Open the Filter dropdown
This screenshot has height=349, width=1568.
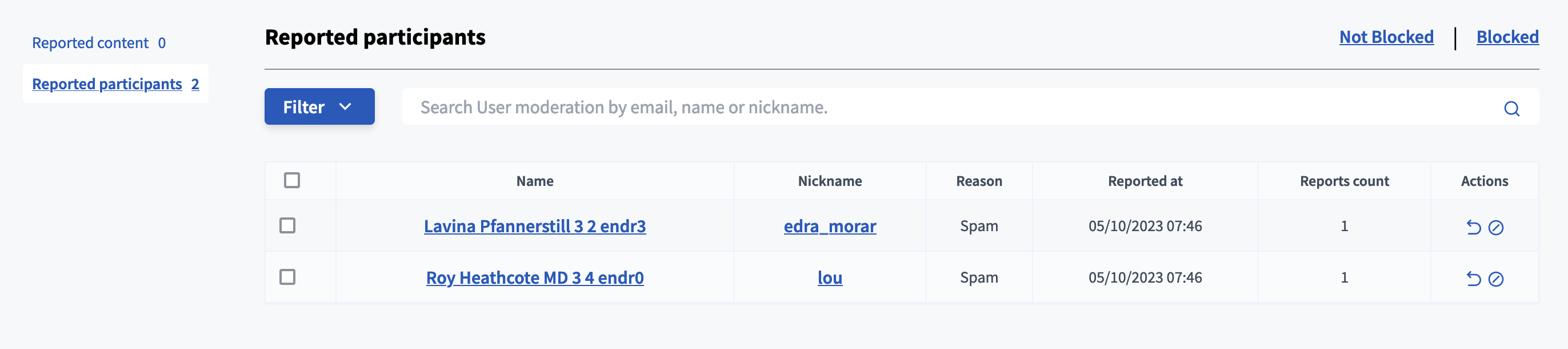click(319, 106)
